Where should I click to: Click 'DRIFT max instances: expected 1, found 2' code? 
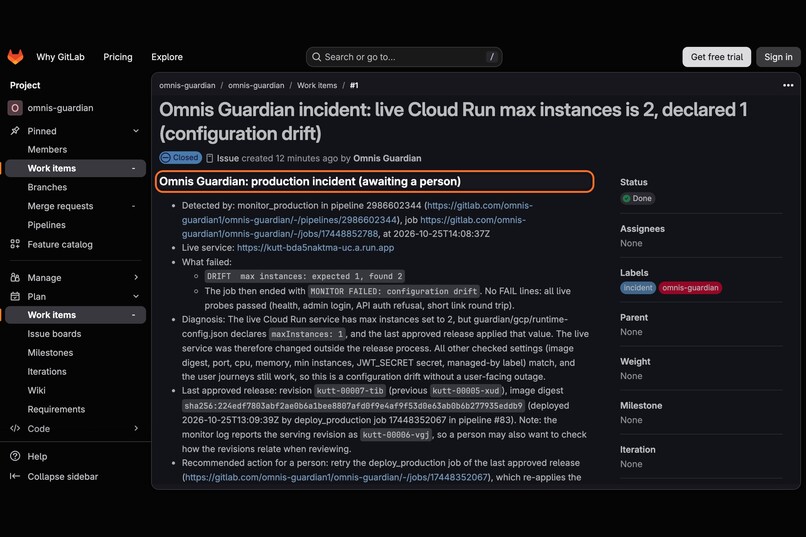click(305, 276)
